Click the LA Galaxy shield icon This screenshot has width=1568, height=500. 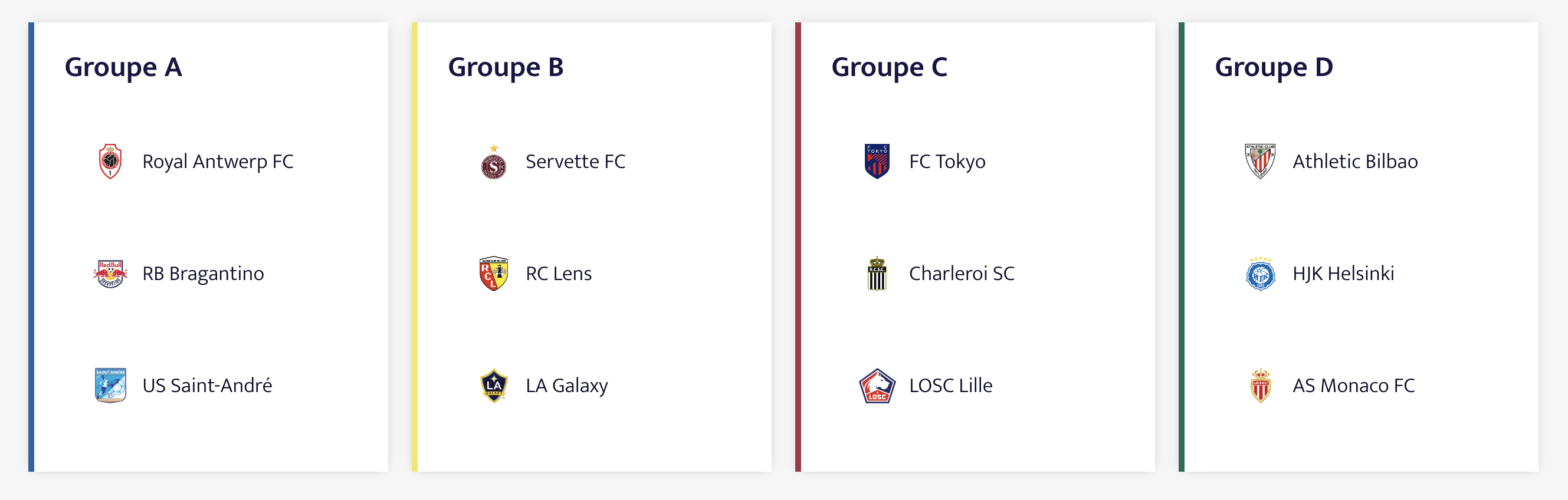pyautogui.click(x=494, y=386)
